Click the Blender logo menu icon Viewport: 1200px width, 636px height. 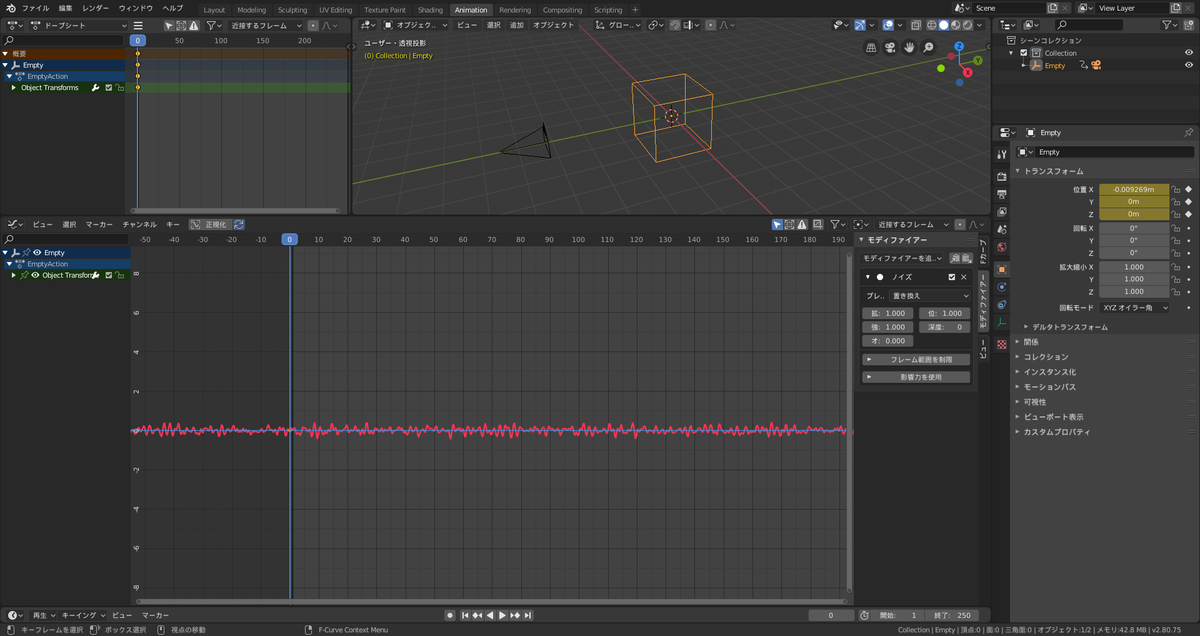(10, 8)
